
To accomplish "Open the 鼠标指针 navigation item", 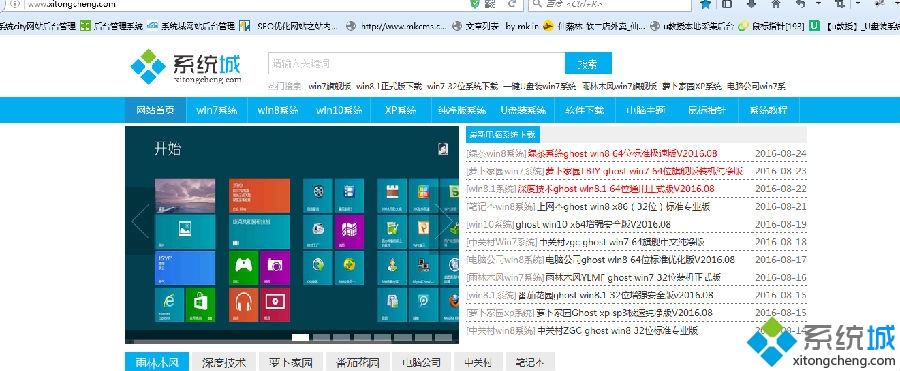I will (707, 110).
